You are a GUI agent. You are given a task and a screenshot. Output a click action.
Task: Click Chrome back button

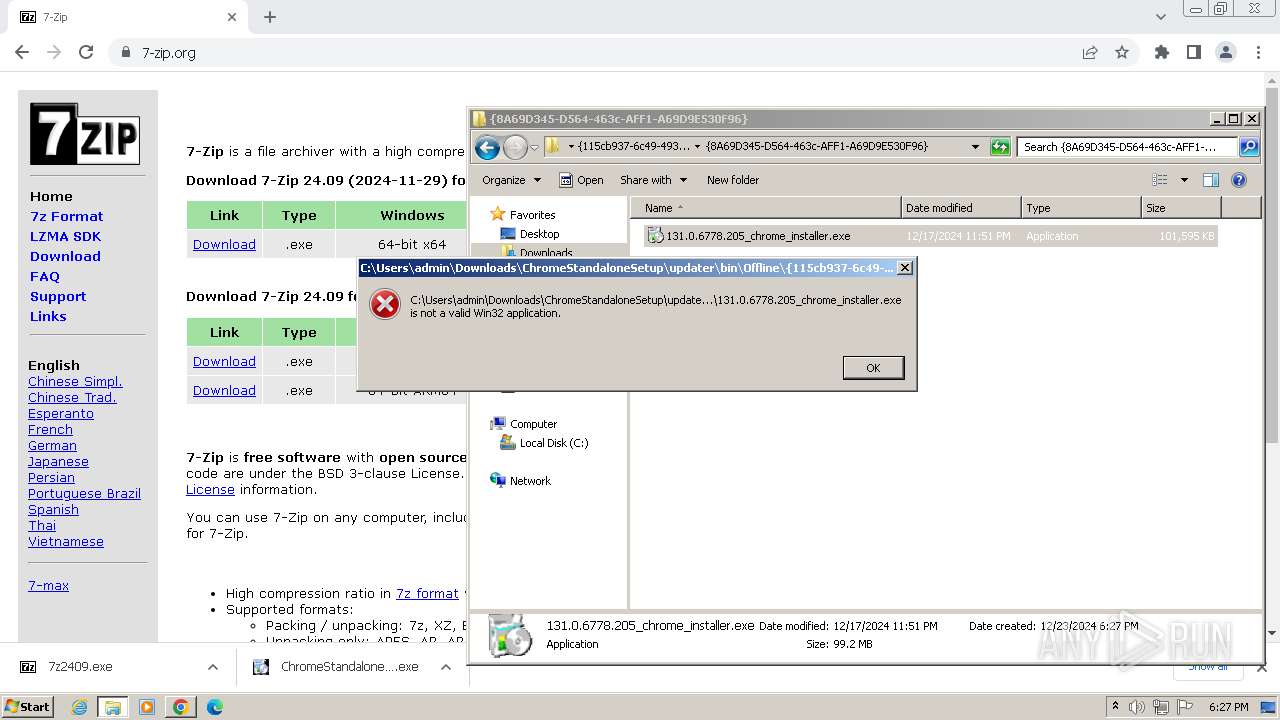tap(22, 52)
